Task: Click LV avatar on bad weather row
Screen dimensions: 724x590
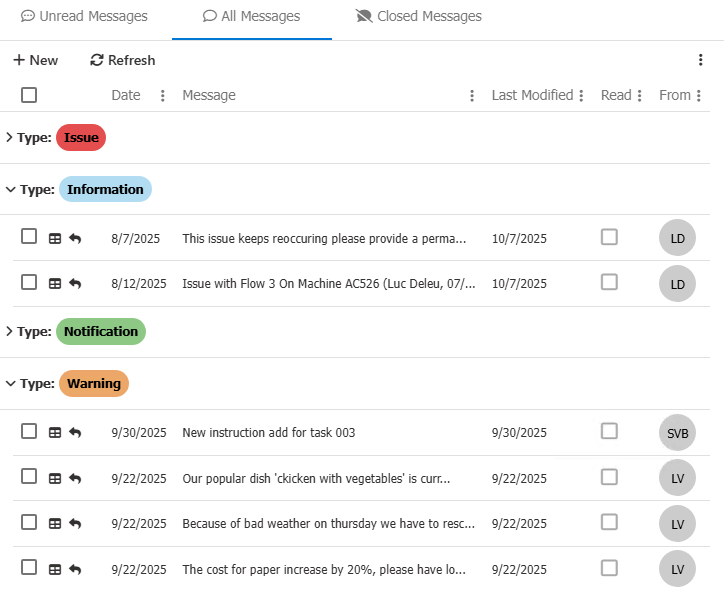Action: [x=677, y=524]
